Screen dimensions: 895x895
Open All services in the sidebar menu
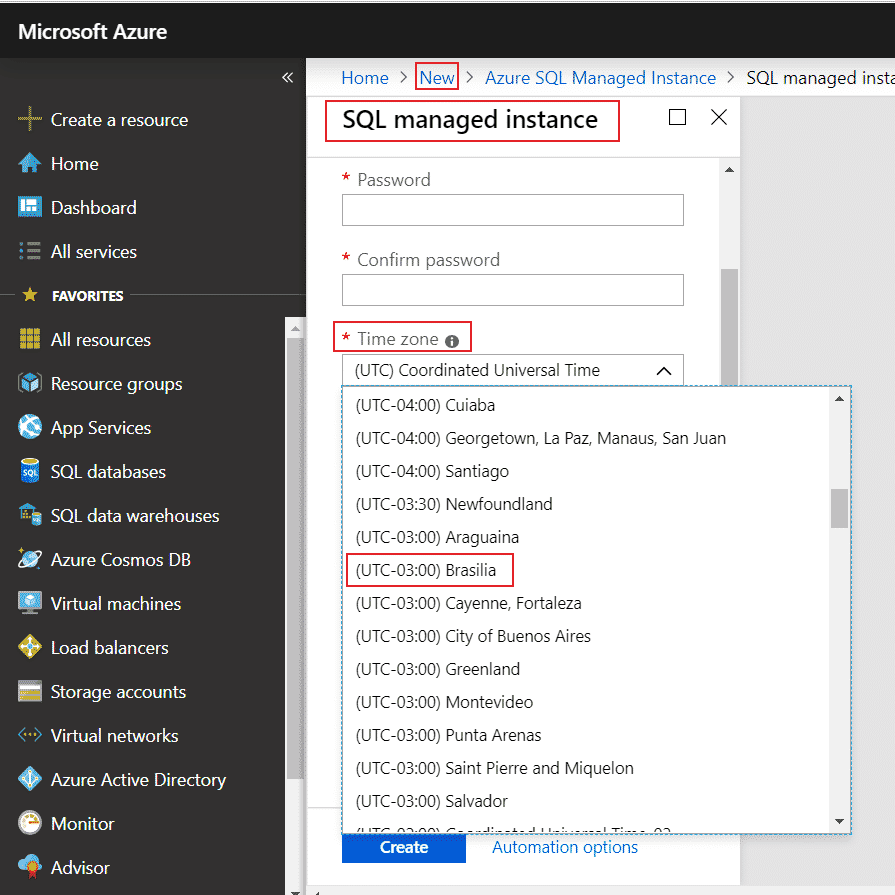[x=93, y=251]
